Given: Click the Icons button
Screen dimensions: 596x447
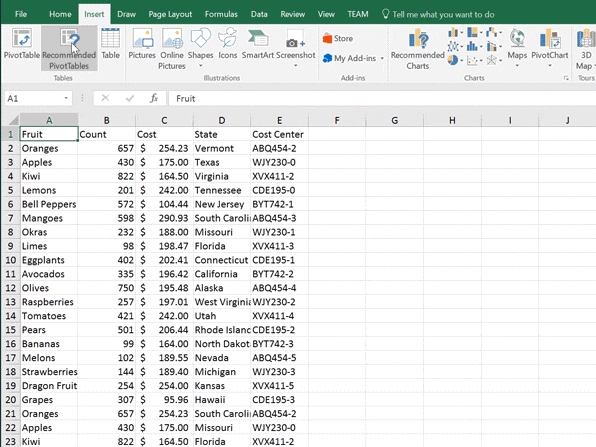Looking at the screenshot, I should (228, 44).
